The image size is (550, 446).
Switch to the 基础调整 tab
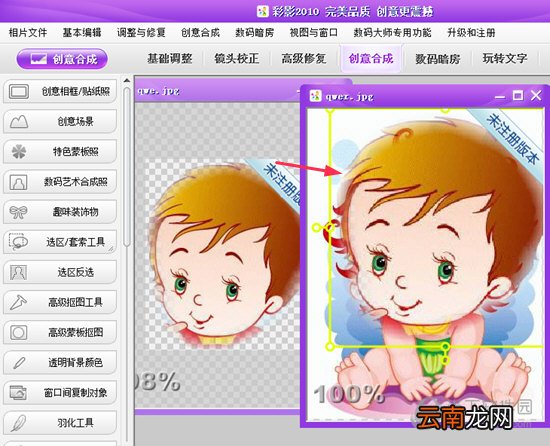coord(170,59)
